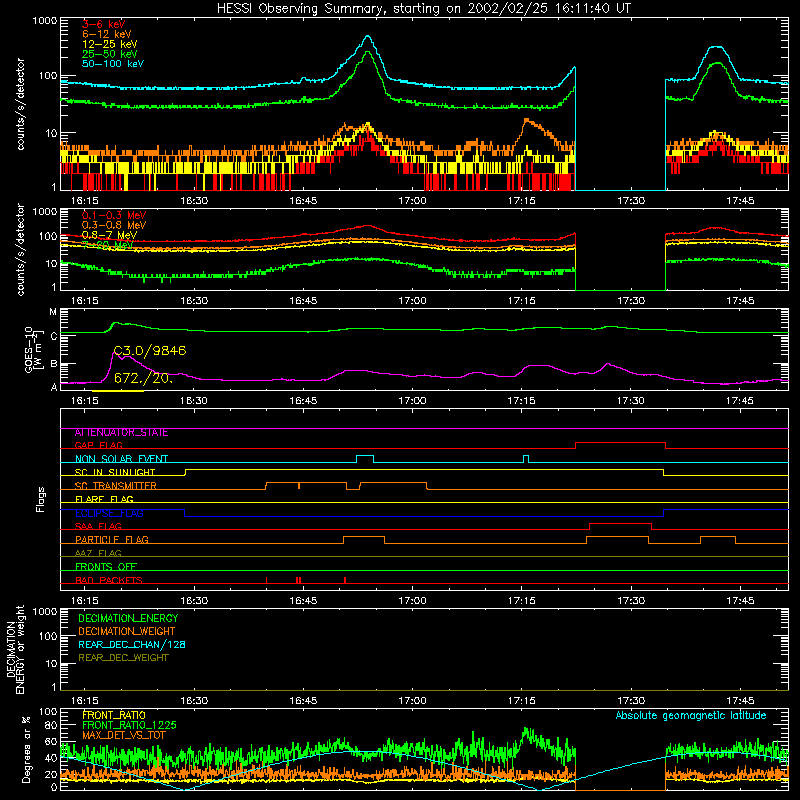This screenshot has height=800, width=800.
Task: Click the GAP_FLAG raised step near 17:28
Action: coord(620,442)
